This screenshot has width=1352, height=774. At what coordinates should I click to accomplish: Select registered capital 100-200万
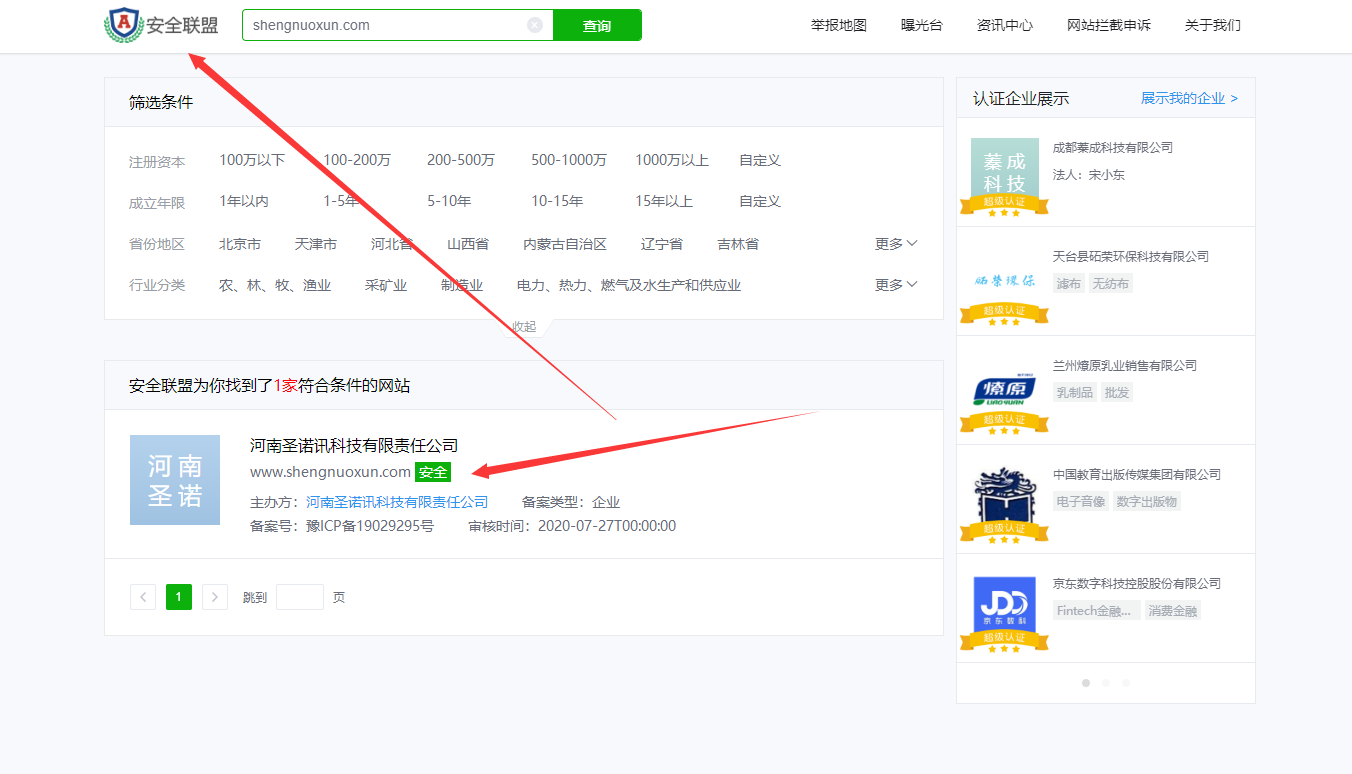357,160
